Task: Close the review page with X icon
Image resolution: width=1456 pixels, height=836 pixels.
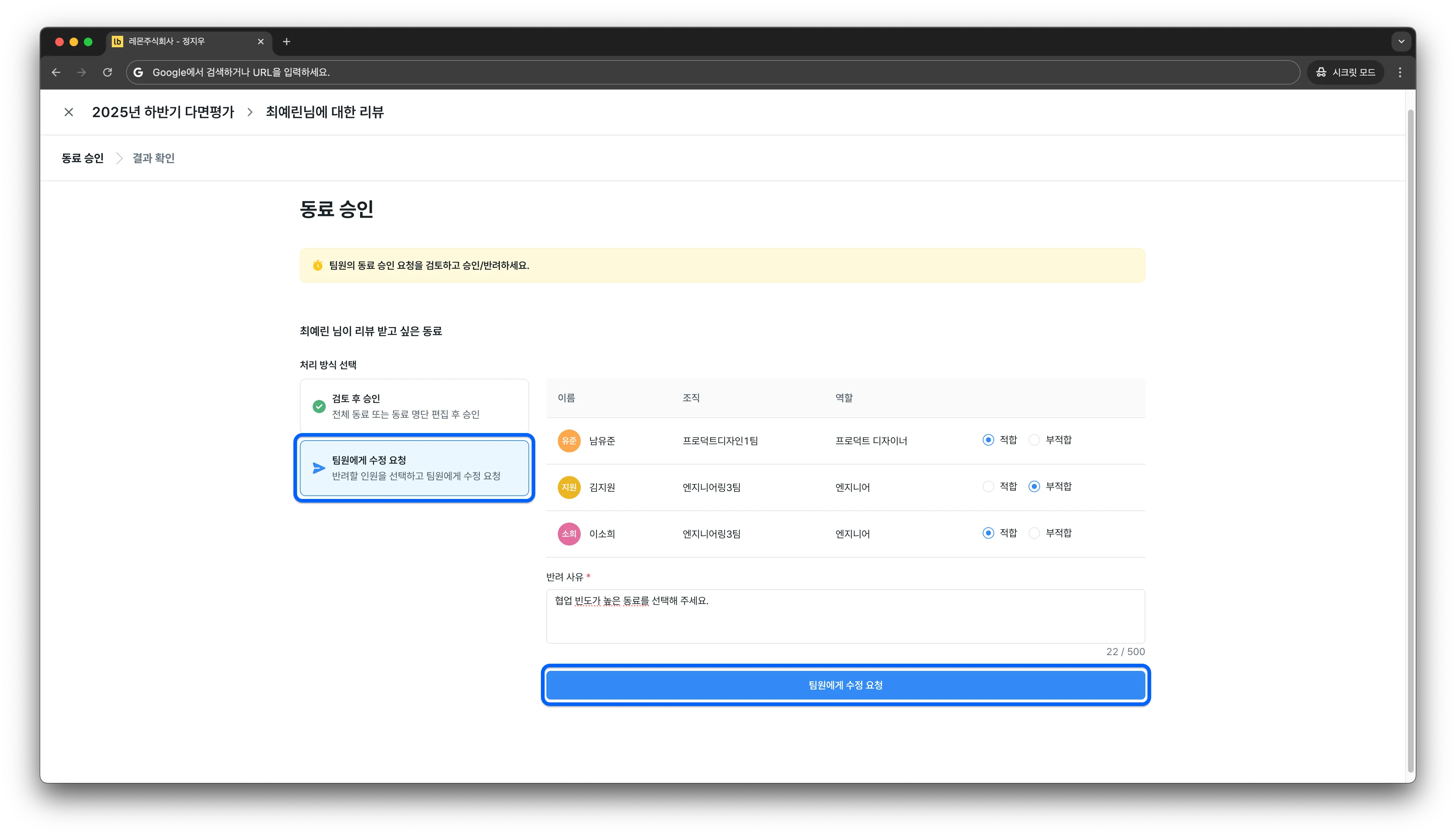Action: point(69,112)
